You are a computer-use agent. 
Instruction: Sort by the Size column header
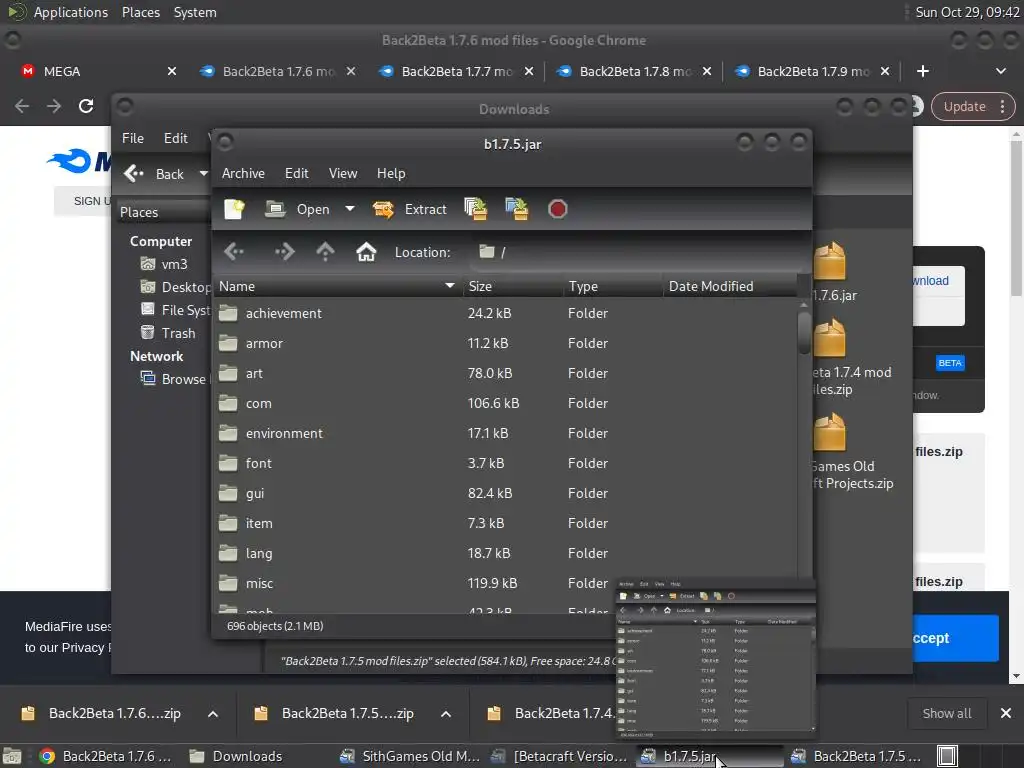click(512, 286)
